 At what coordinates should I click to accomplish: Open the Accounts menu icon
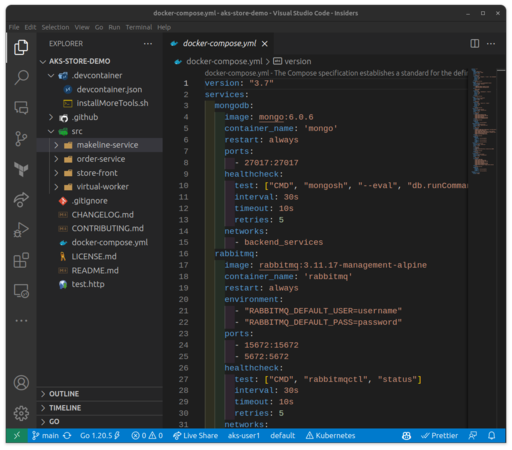tap(21, 383)
